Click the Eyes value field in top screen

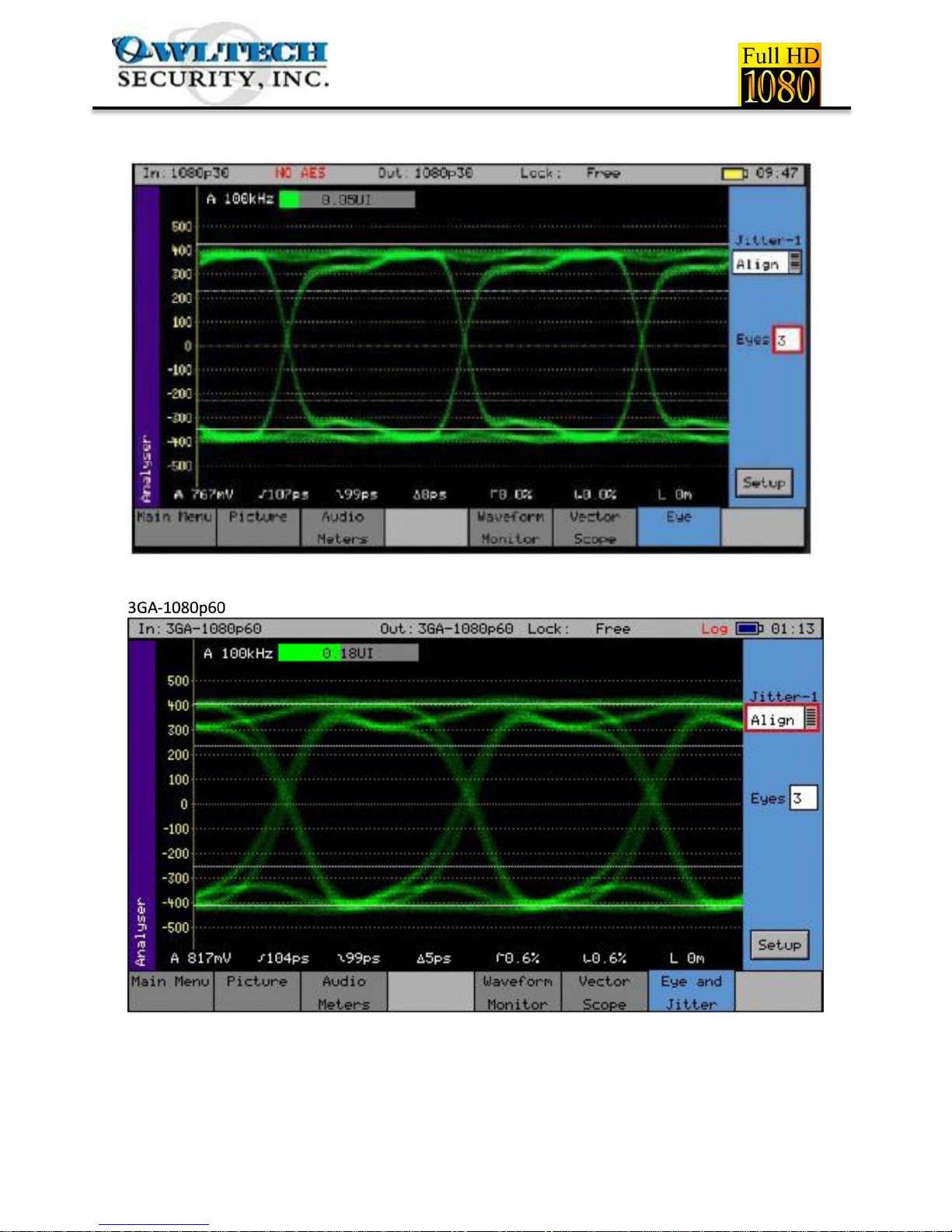[786, 340]
